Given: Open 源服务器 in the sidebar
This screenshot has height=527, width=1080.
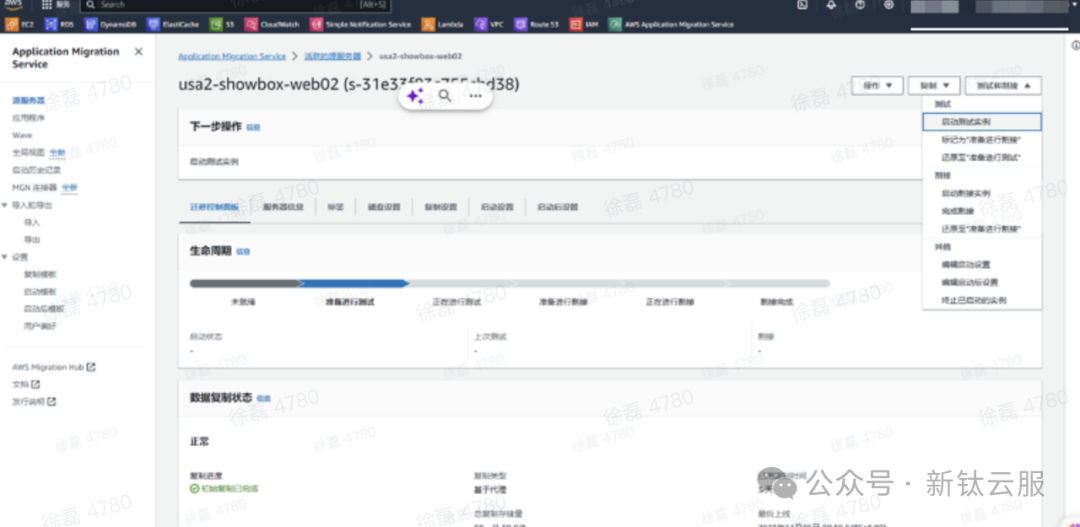Looking at the screenshot, I should click(x=28, y=101).
